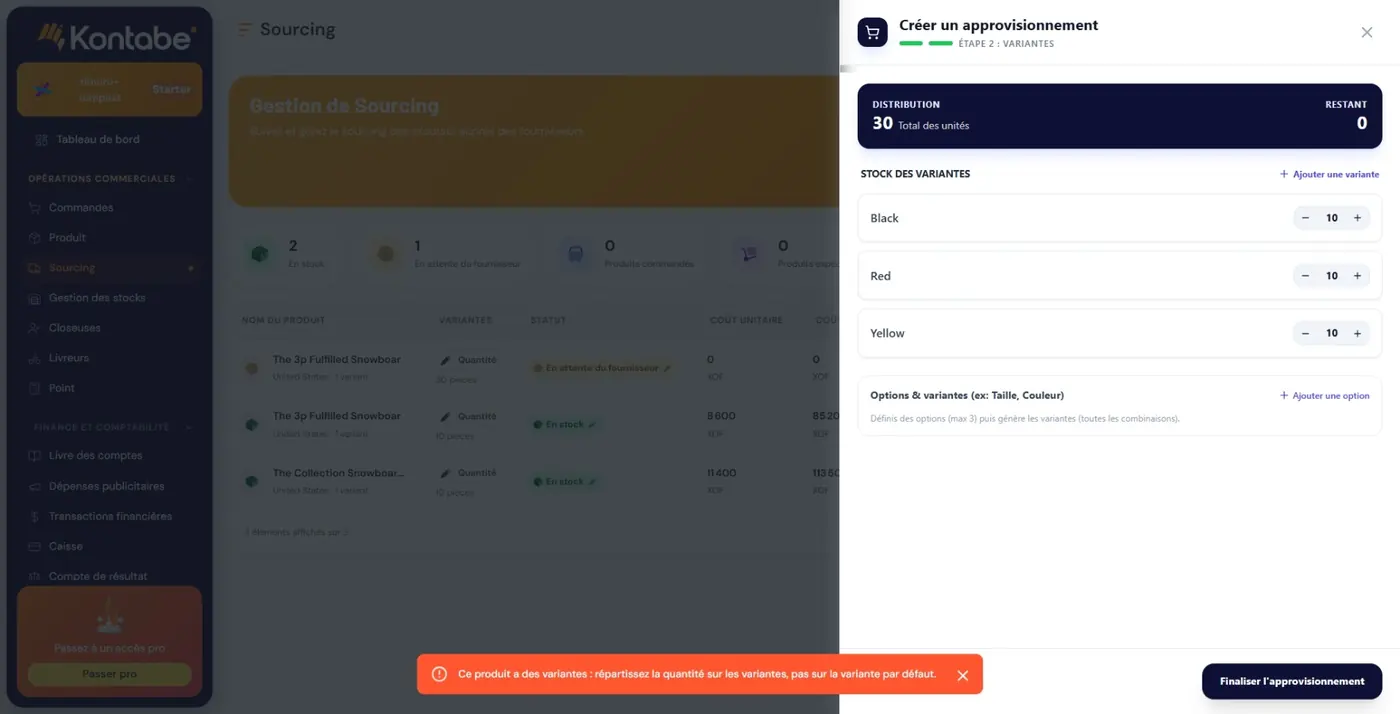Close the Créer un approvisionnement panel
The width and height of the screenshot is (1400, 714).
point(1367,32)
